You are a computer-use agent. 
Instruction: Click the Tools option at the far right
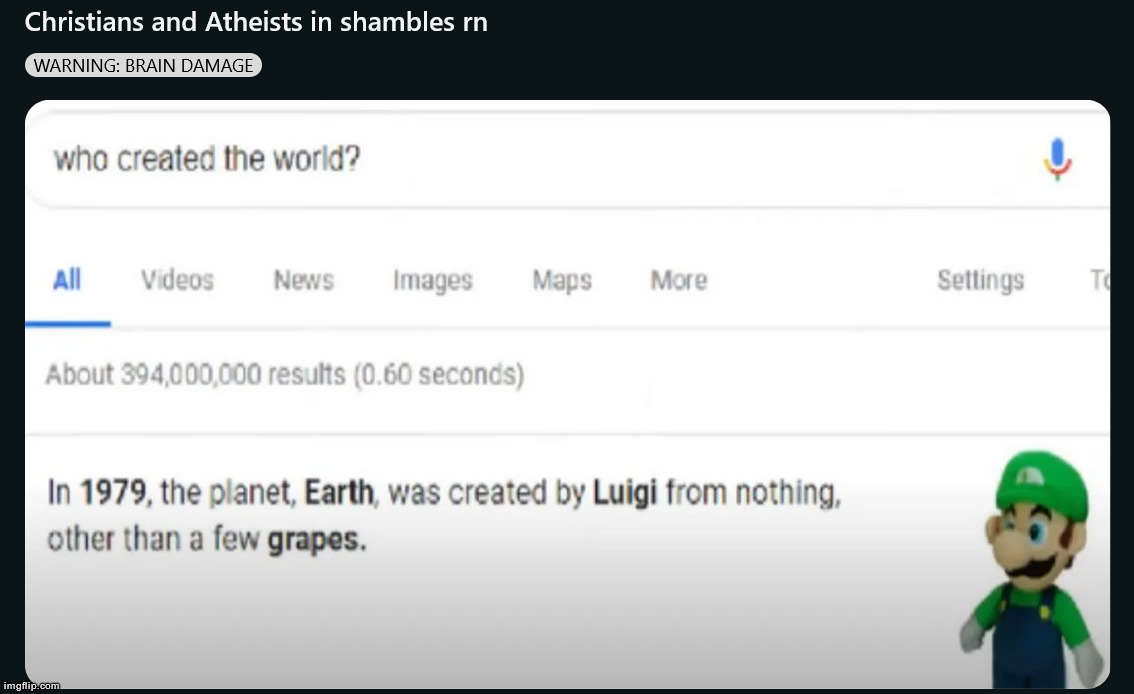(1102, 281)
